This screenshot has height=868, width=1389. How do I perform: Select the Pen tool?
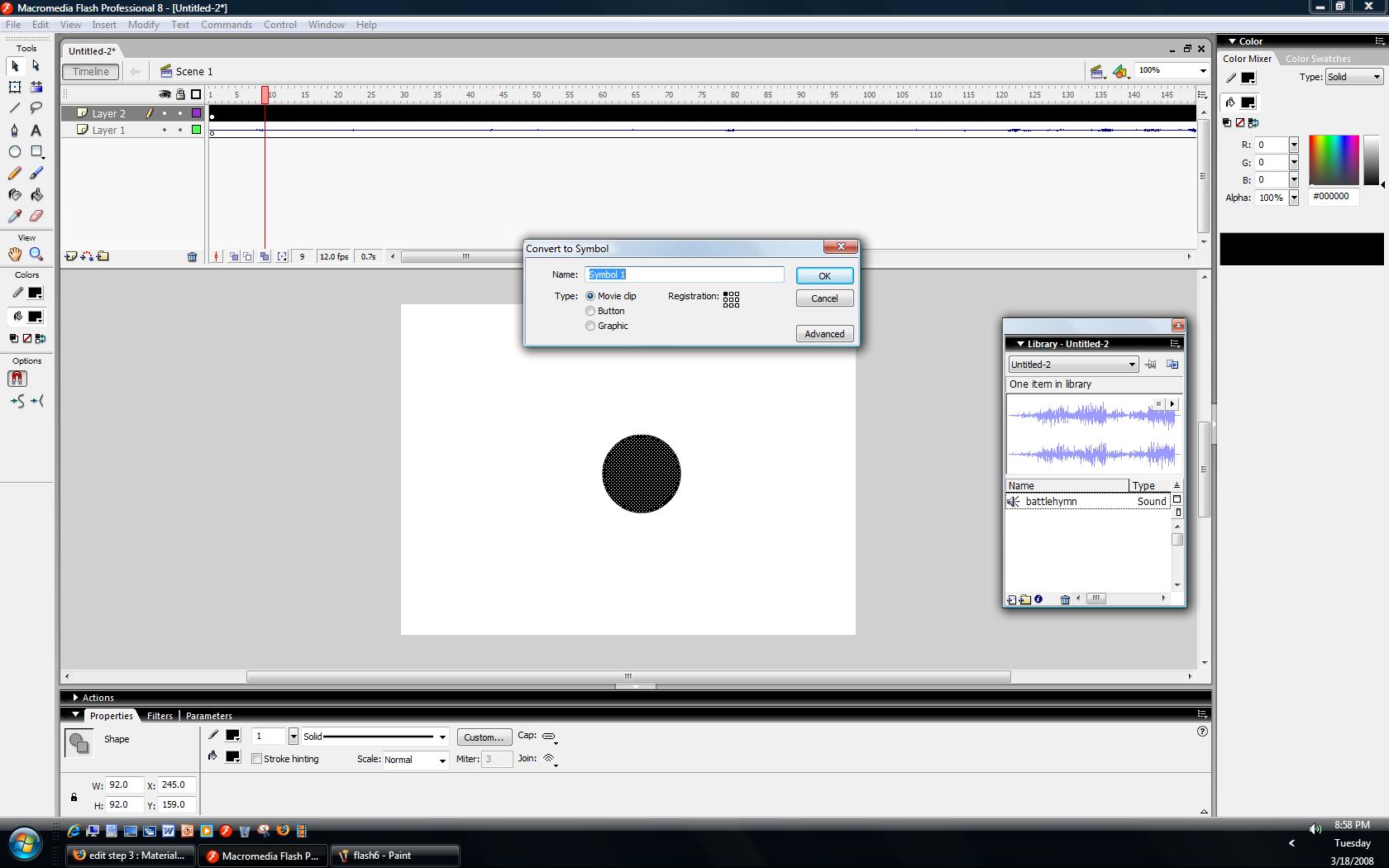click(15, 130)
